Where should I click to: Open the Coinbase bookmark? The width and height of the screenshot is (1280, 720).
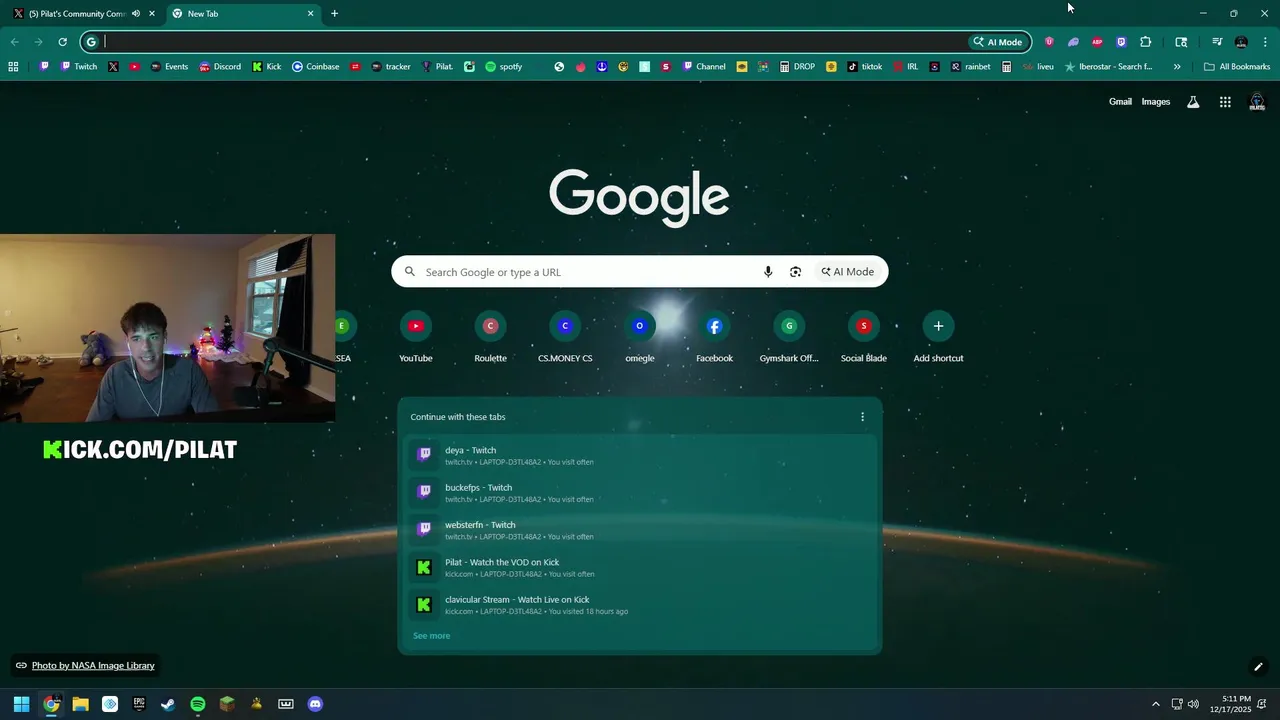pyautogui.click(x=315, y=67)
